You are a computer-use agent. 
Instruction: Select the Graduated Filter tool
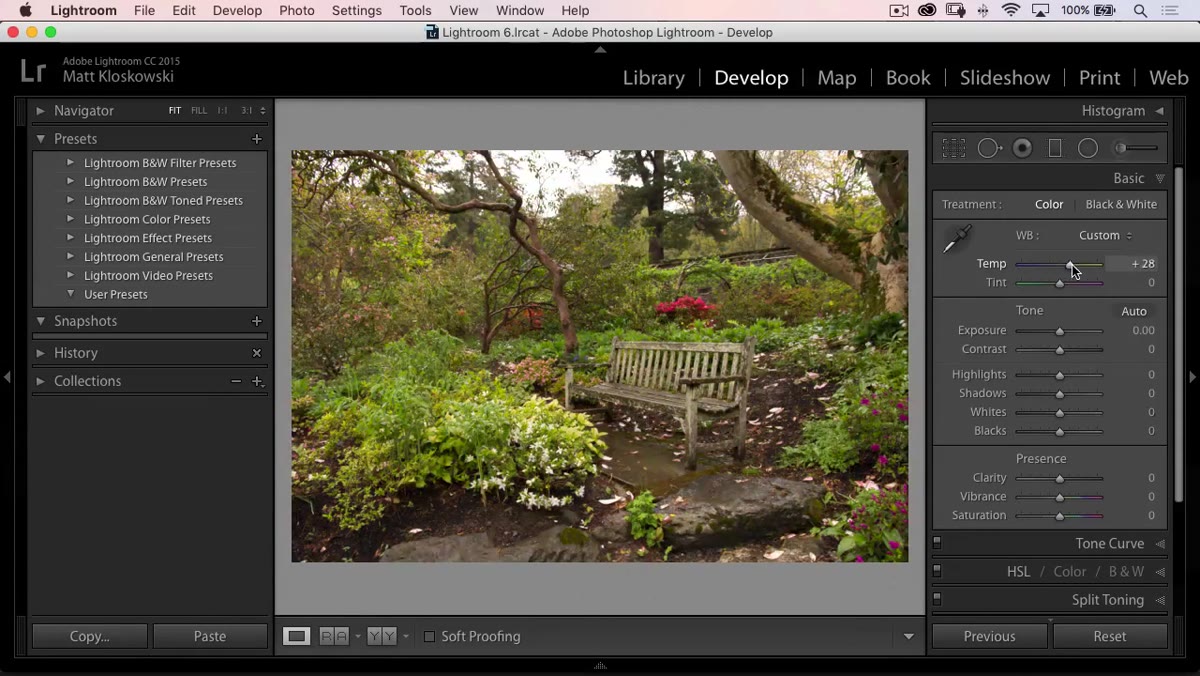click(1054, 148)
